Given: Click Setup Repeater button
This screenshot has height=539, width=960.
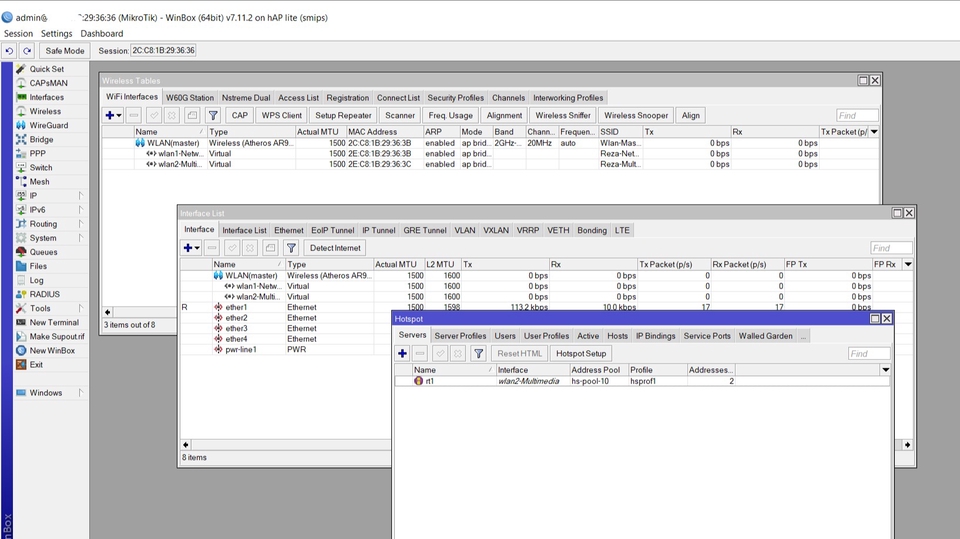Looking at the screenshot, I should pos(343,115).
